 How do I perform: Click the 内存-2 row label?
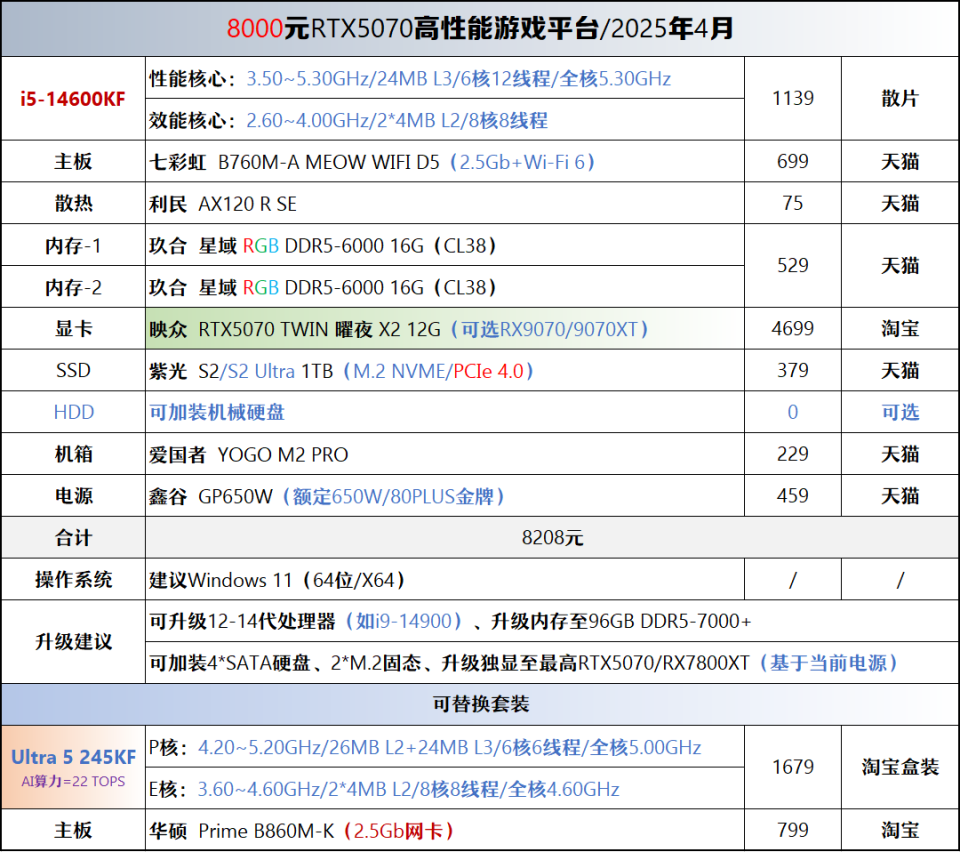pos(73,287)
